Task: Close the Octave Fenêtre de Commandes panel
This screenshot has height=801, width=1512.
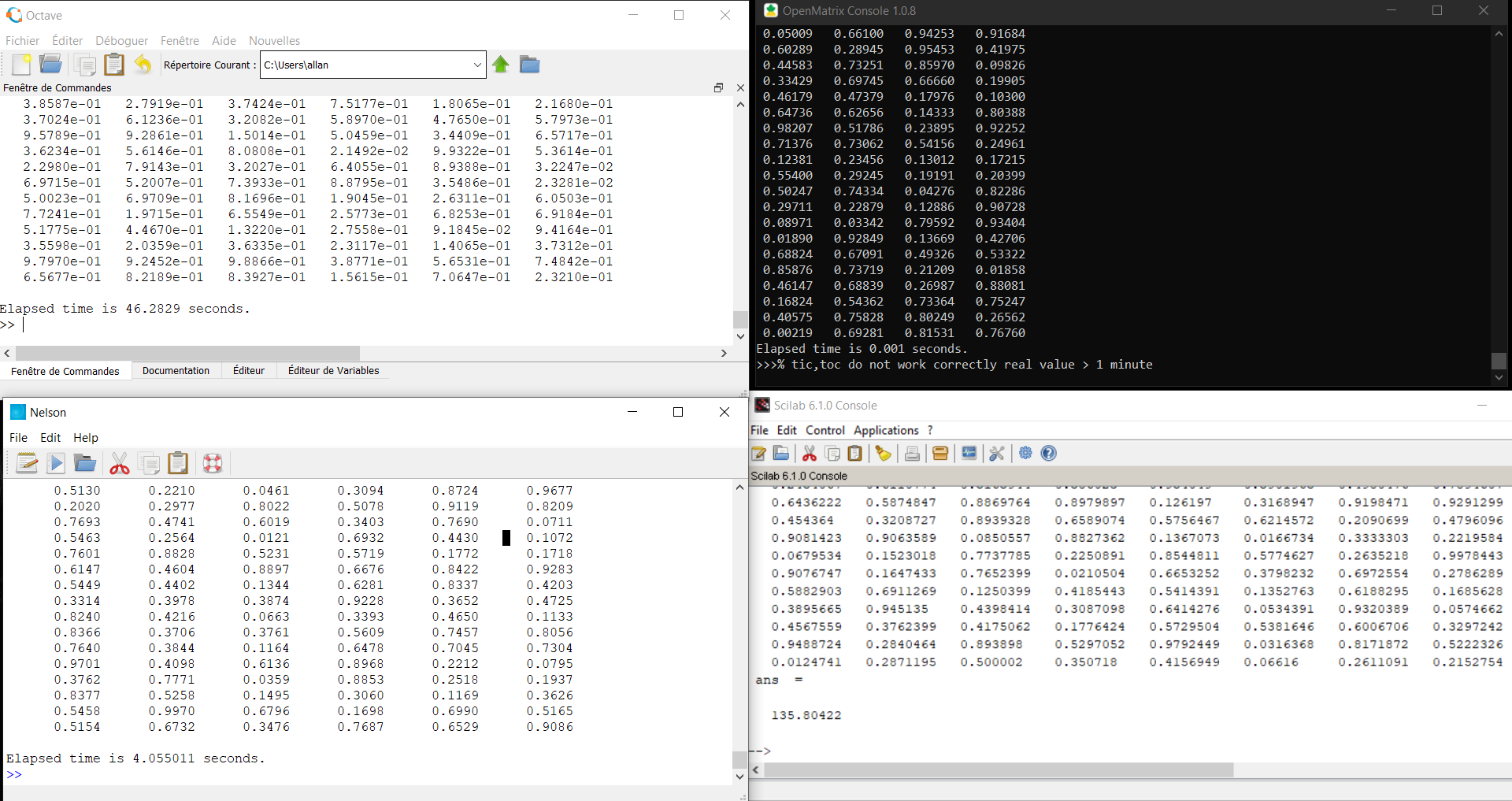Action: click(740, 87)
